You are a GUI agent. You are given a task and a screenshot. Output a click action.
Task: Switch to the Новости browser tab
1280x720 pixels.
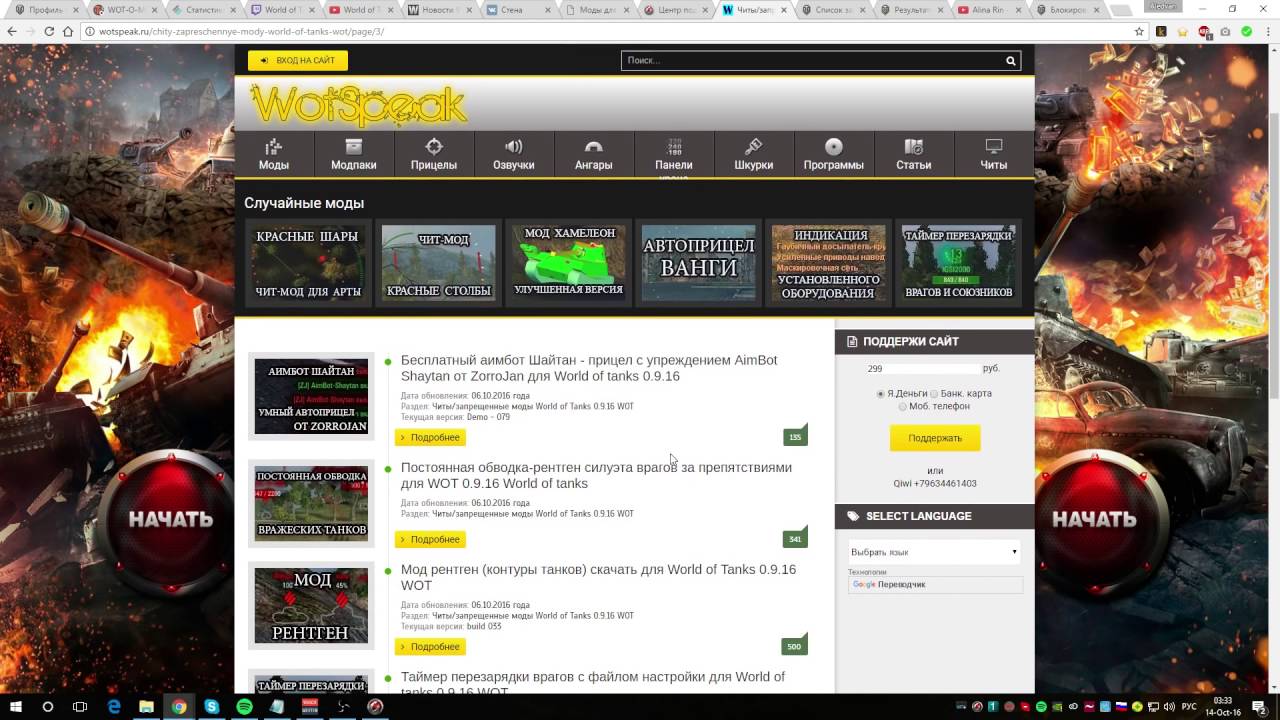coord(437,9)
